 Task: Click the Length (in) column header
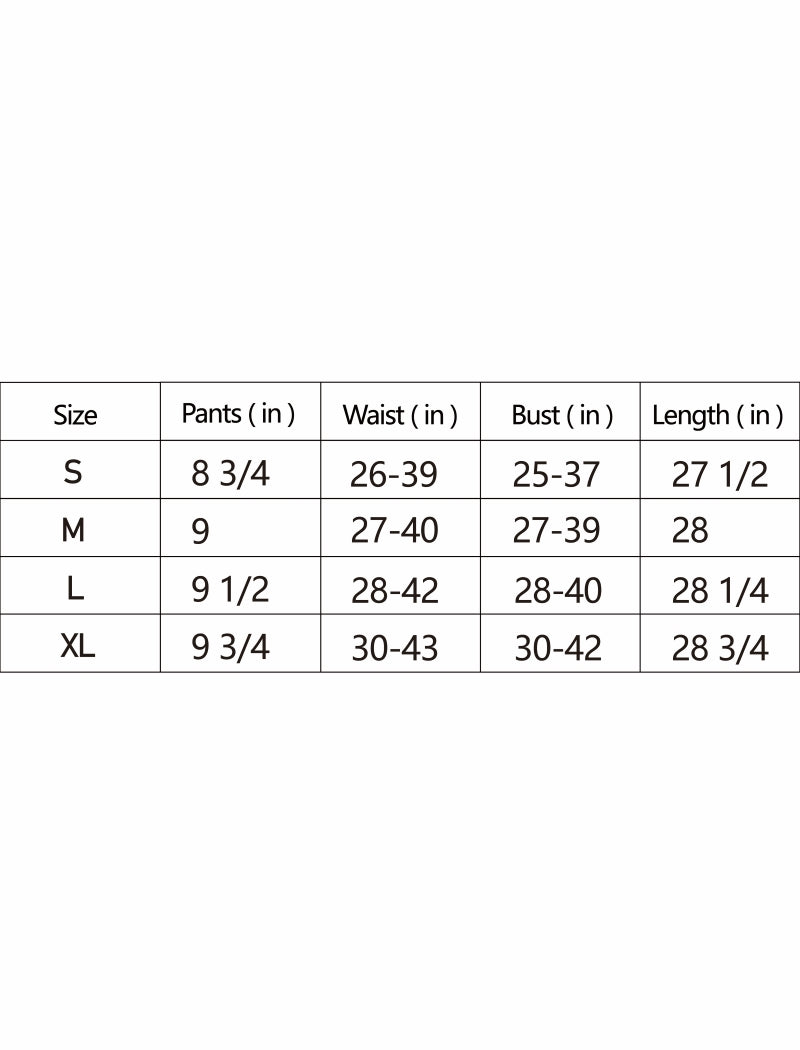pyautogui.click(x=717, y=415)
